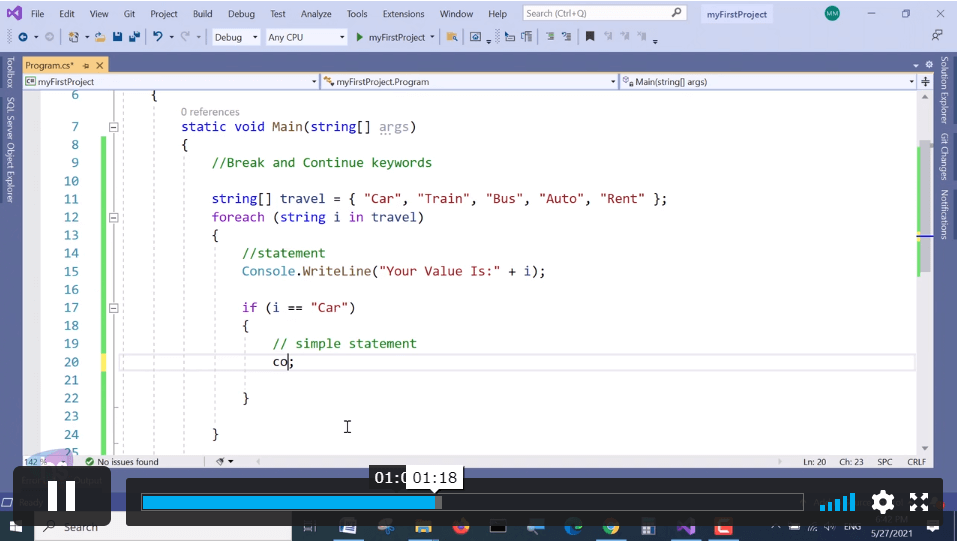Expand the start target dropdown arrow beside myFirstProject
Screen dimensions: 957x542
coord(432,37)
